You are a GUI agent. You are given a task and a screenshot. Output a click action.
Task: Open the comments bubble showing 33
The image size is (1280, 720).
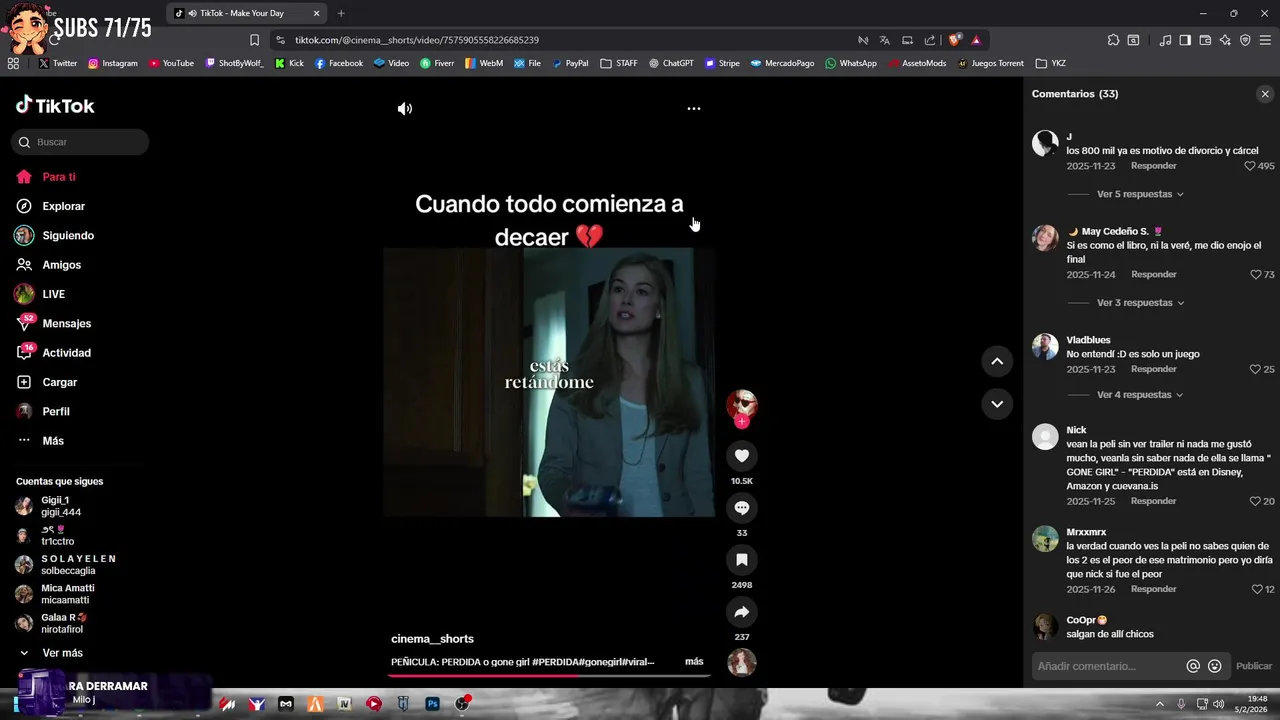741,508
